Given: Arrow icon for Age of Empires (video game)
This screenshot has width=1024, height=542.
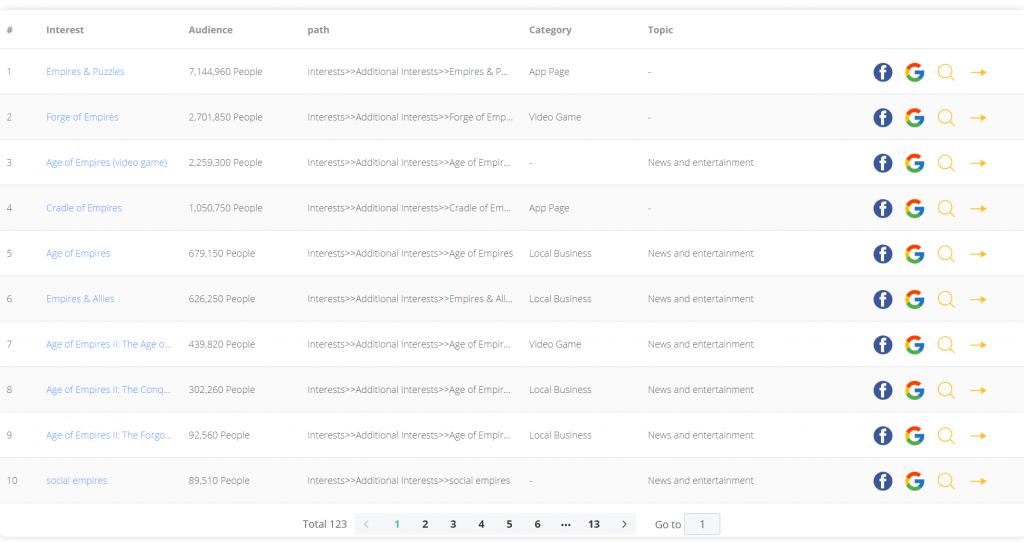Looking at the screenshot, I should tap(978, 163).
